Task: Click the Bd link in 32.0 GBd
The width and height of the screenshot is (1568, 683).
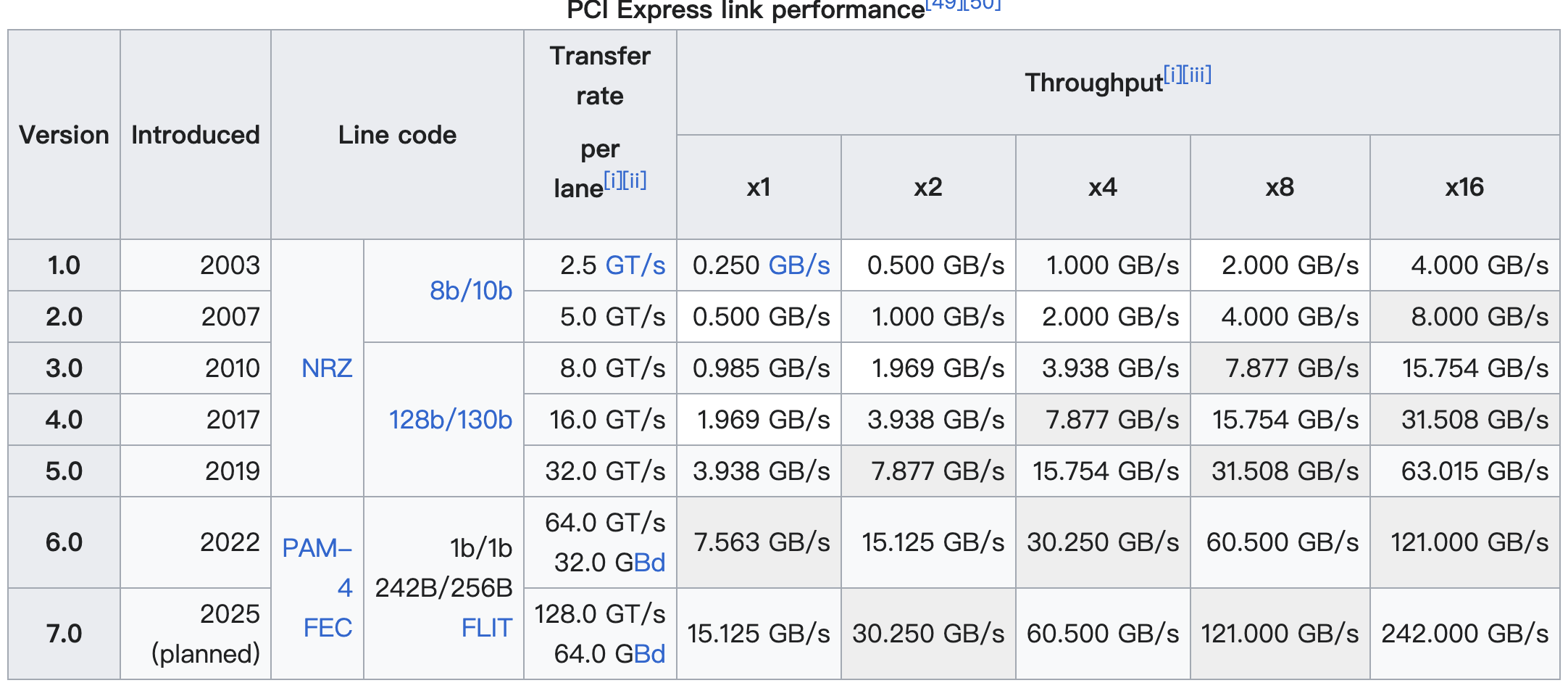Action: 649,563
